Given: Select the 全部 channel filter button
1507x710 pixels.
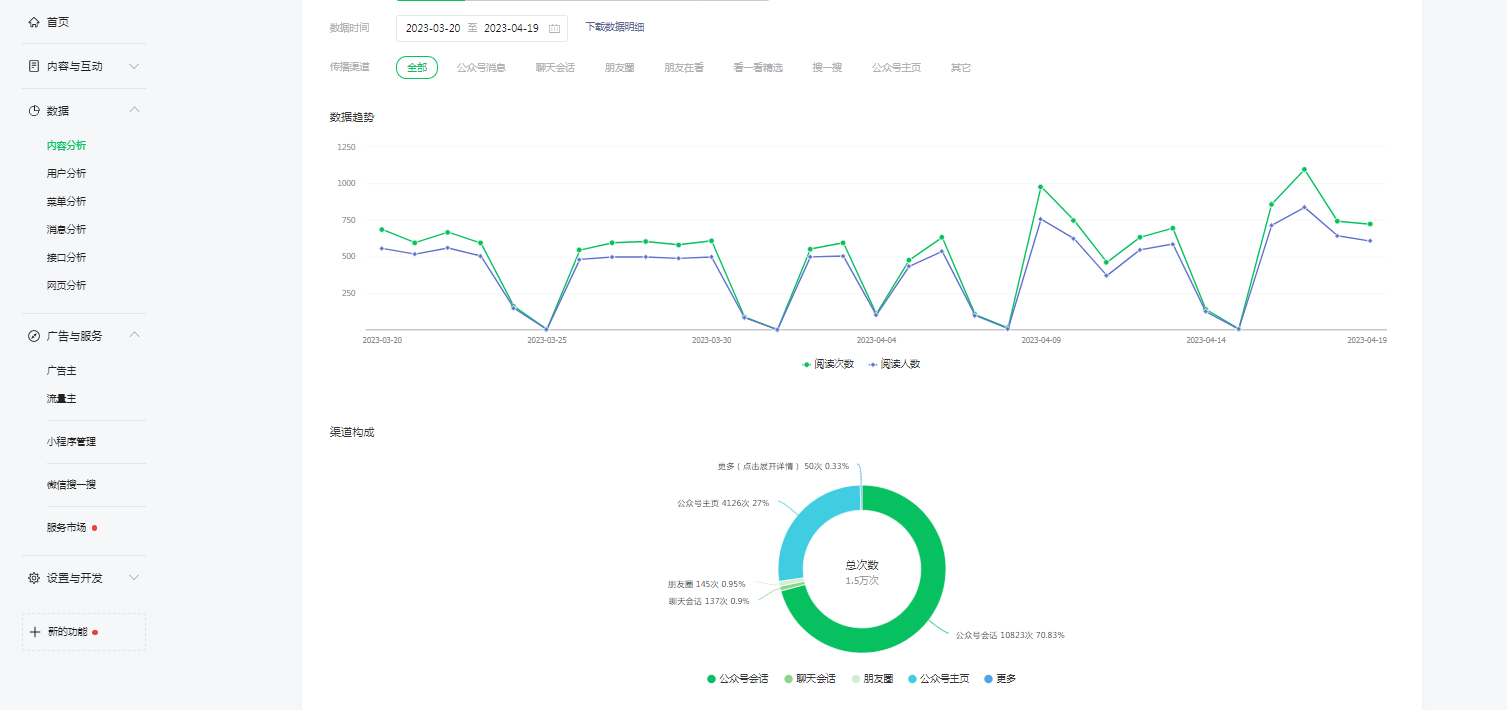Looking at the screenshot, I should click(417, 68).
